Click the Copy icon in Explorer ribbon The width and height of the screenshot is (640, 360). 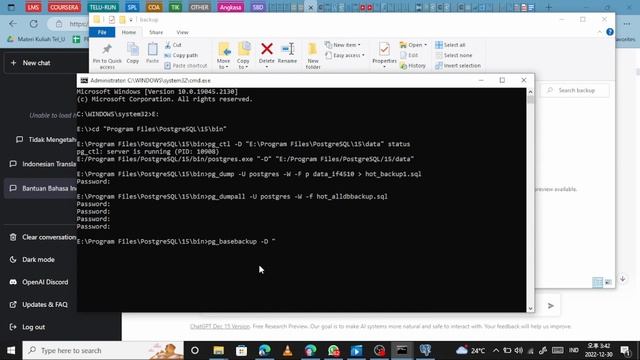(133, 53)
